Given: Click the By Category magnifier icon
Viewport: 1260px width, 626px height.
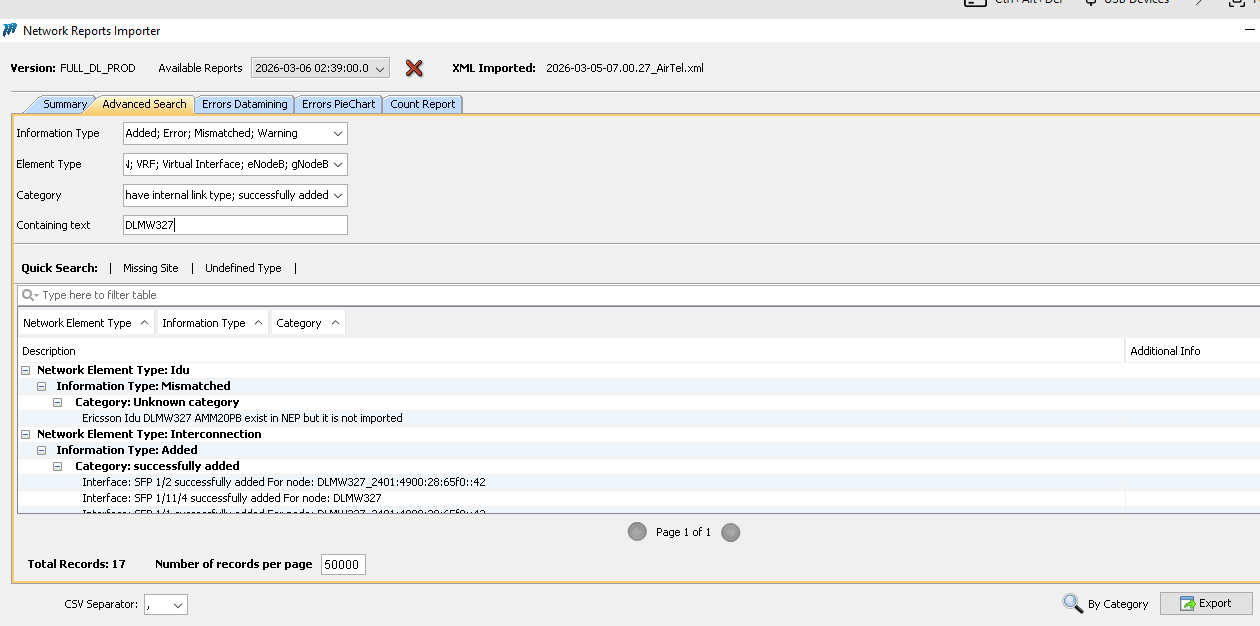Looking at the screenshot, I should pos(1072,603).
